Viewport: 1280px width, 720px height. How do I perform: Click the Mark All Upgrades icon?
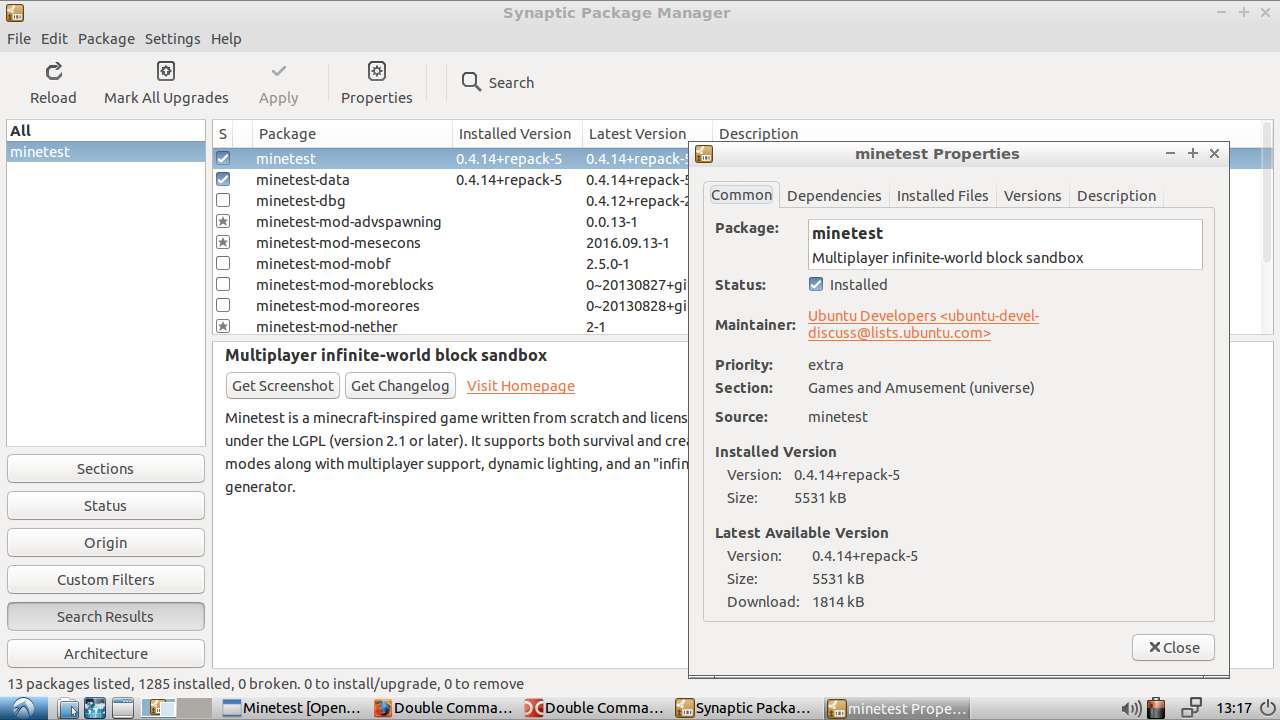coord(165,73)
